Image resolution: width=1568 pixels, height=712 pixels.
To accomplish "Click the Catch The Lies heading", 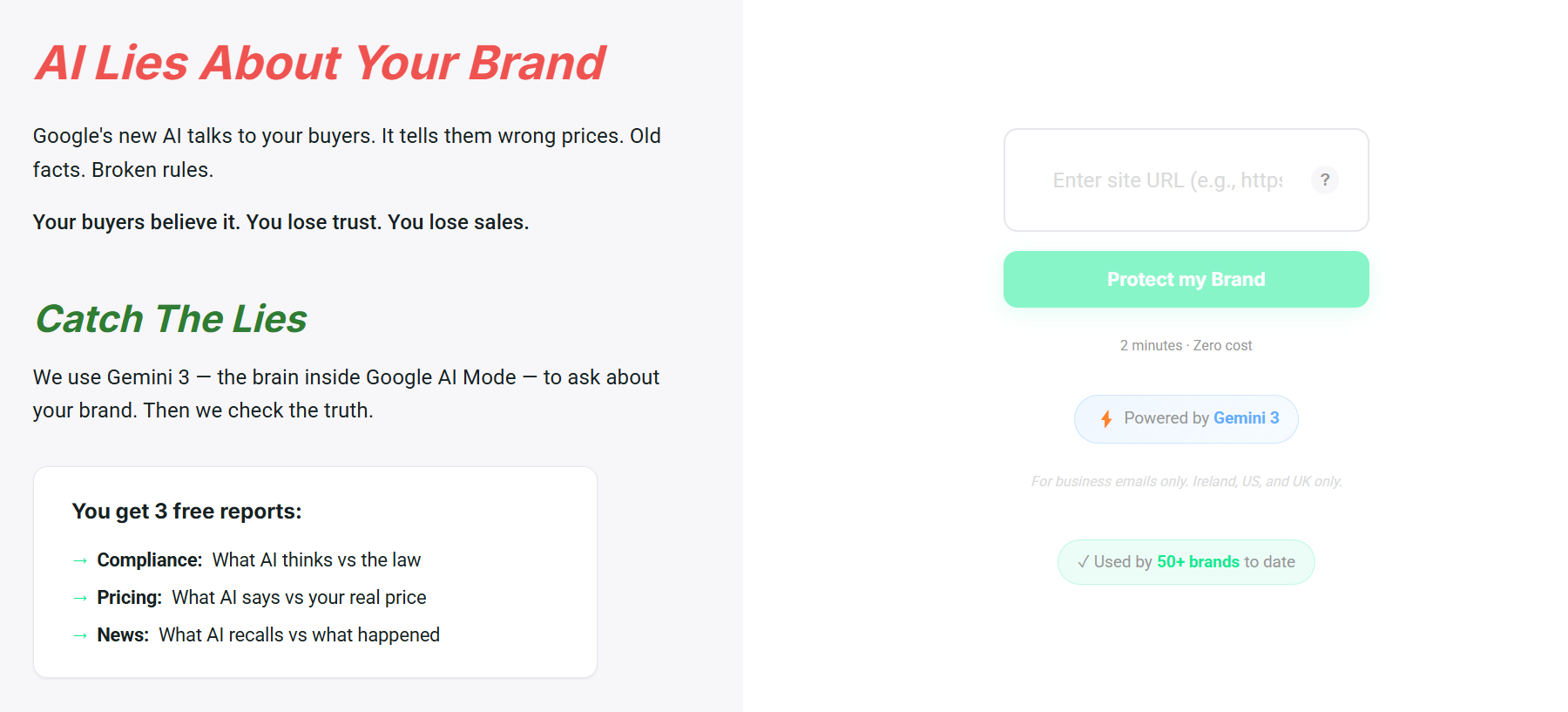I will point(172,319).
